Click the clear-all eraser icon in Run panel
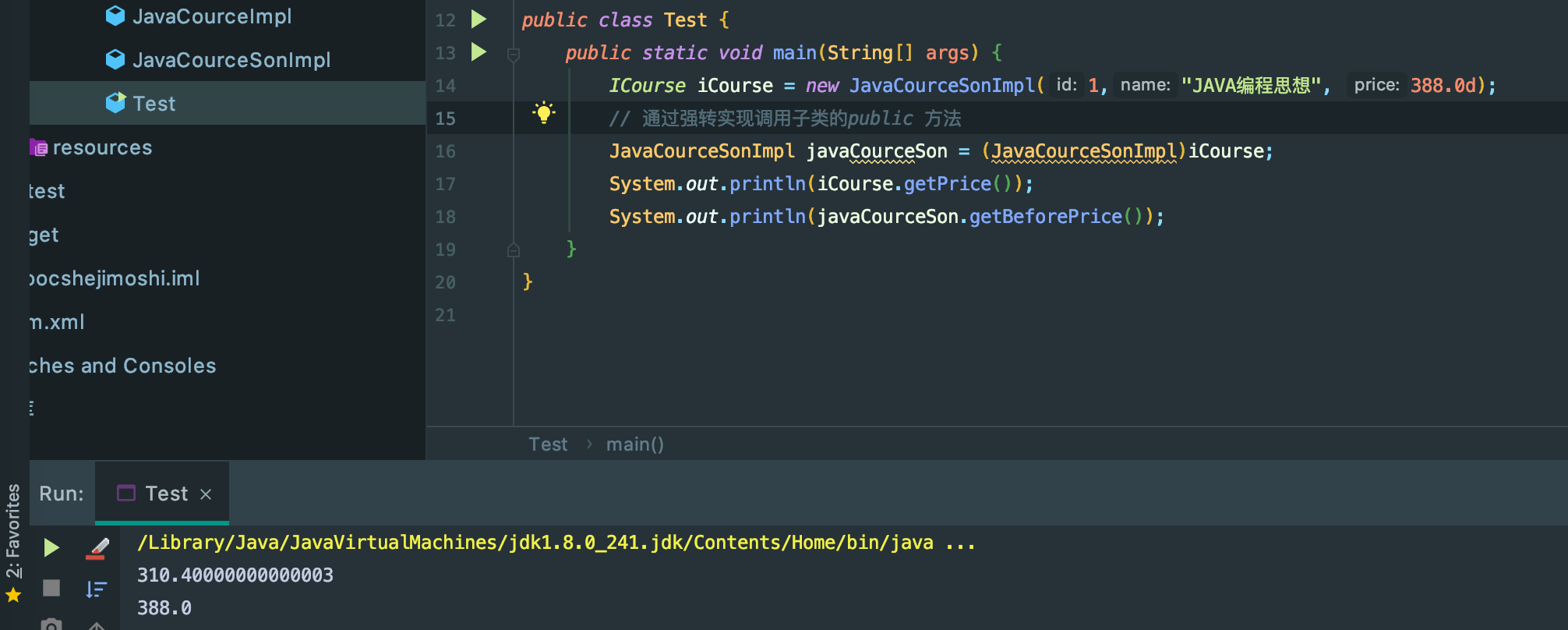Image resolution: width=1568 pixels, height=630 pixels. pyautogui.click(x=97, y=548)
